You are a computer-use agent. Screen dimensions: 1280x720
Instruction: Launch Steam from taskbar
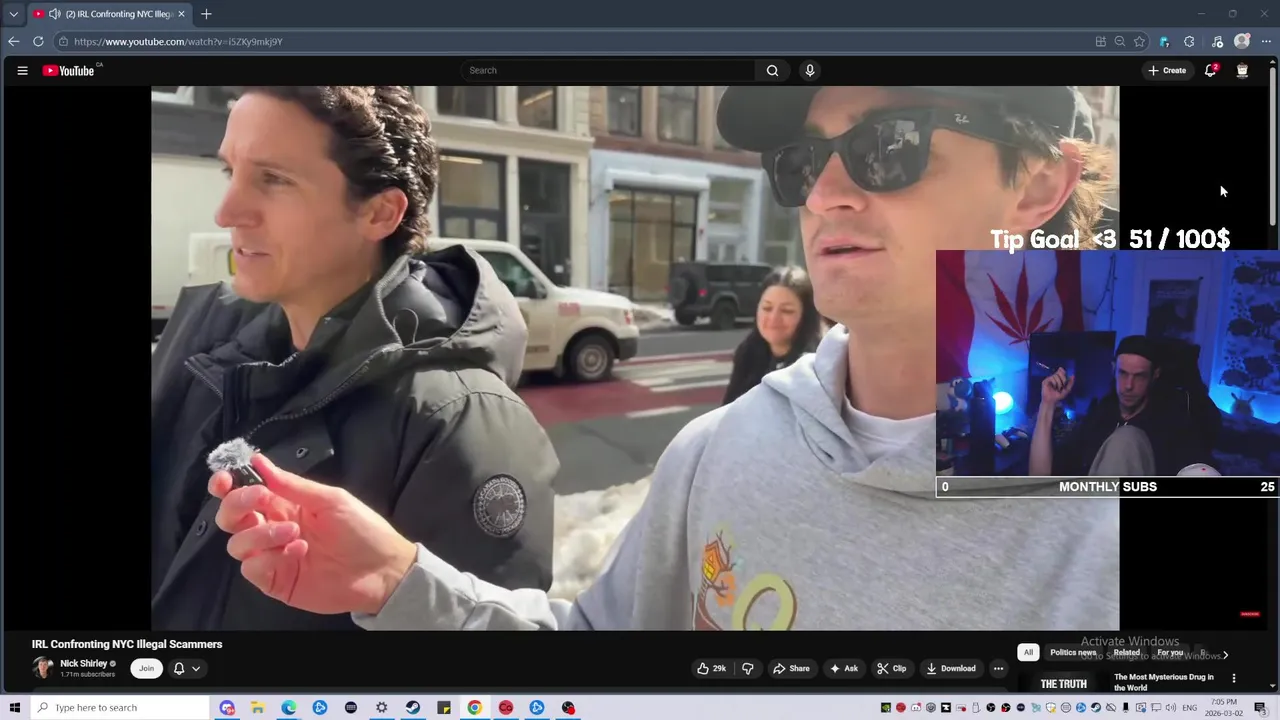pyautogui.click(x=412, y=708)
